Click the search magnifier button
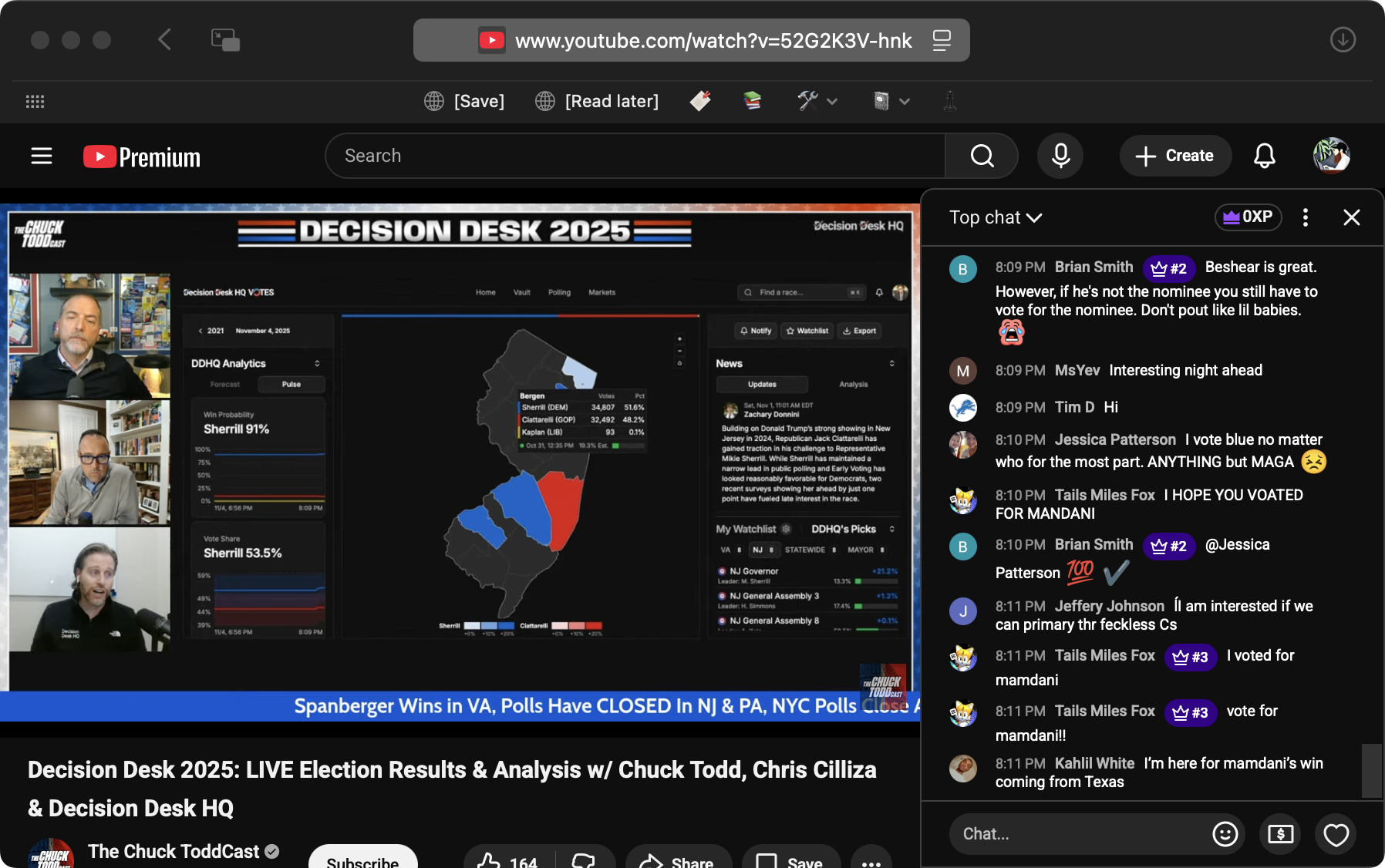The height and width of the screenshot is (868, 1385). [982, 156]
